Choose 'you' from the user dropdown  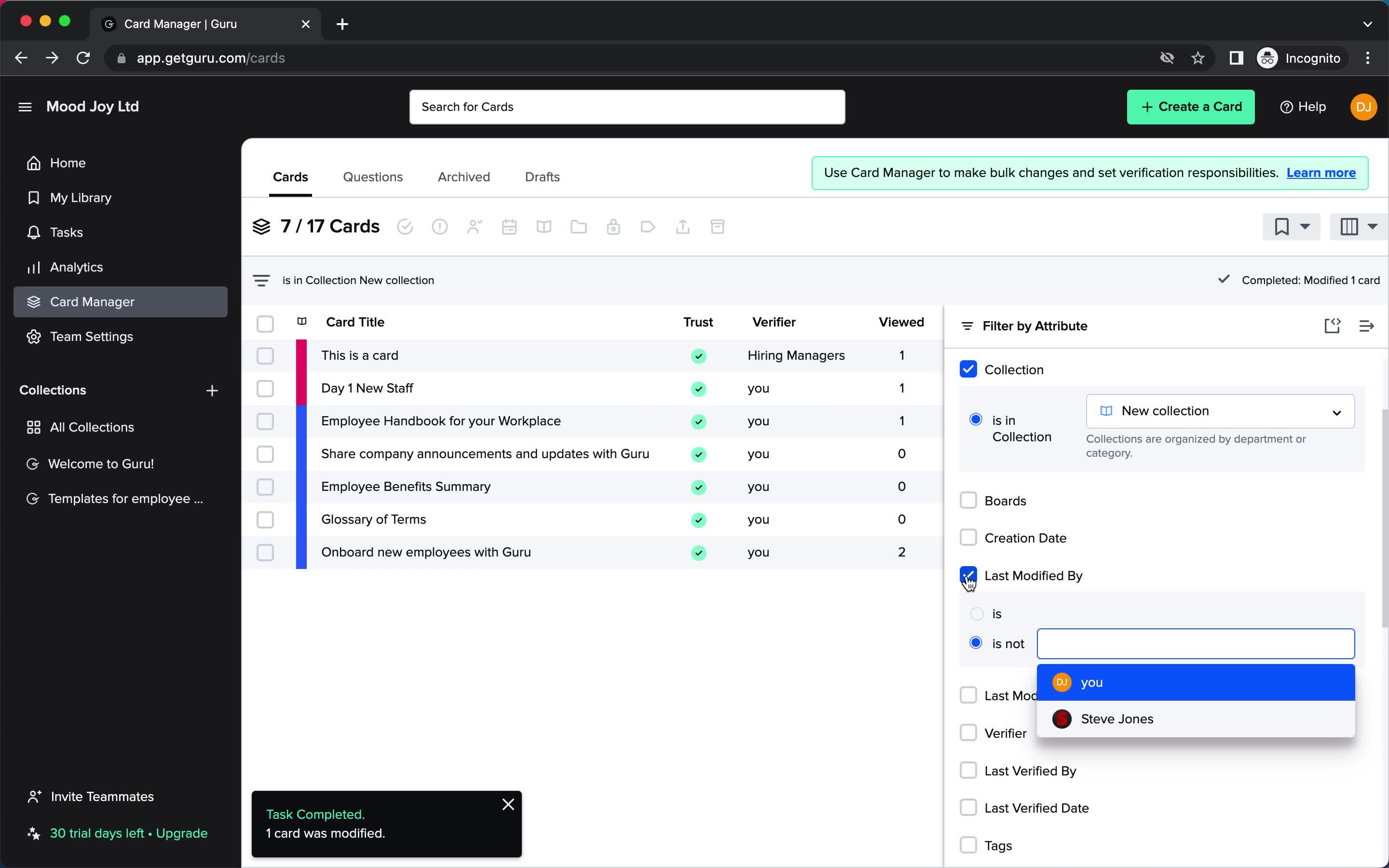[1196, 682]
